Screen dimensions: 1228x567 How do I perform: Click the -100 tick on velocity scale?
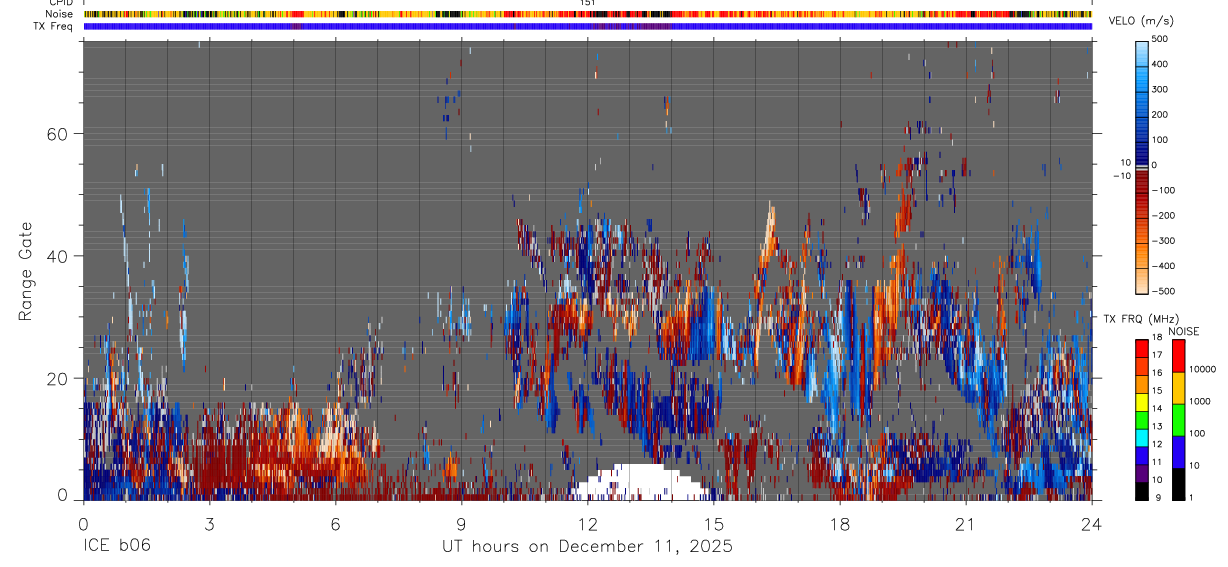[1163, 190]
